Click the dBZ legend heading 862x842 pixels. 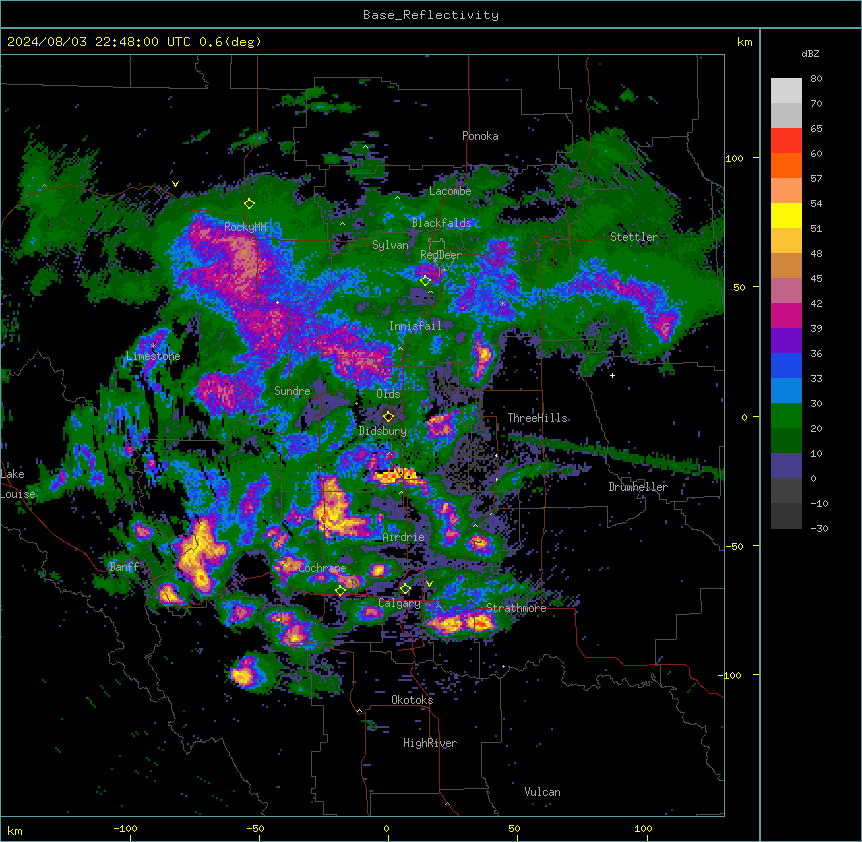(x=810, y=54)
